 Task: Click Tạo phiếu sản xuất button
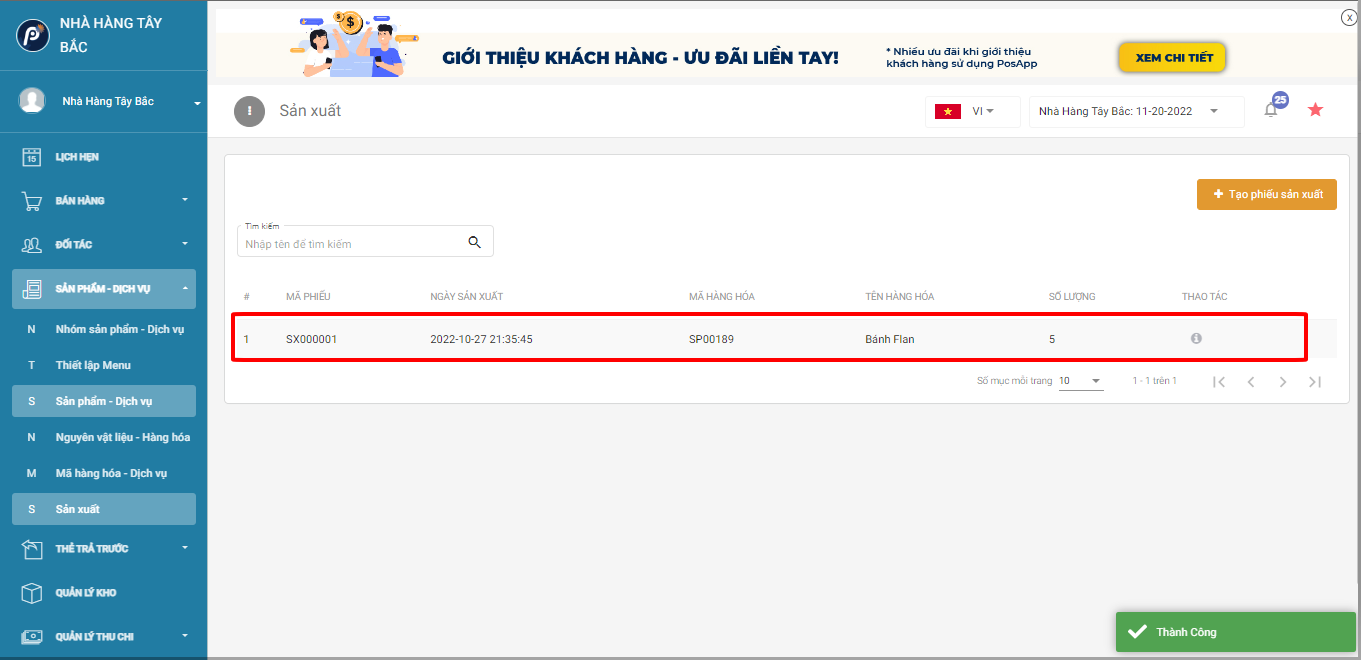(x=1266, y=194)
